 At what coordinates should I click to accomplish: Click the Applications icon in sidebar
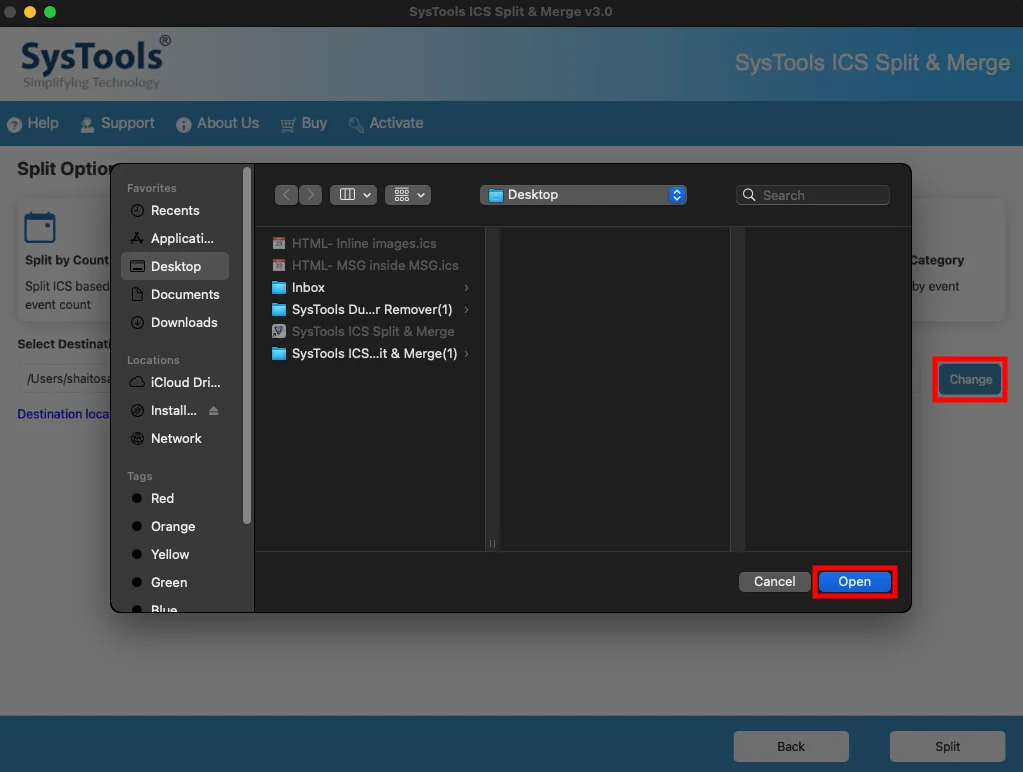click(137, 238)
